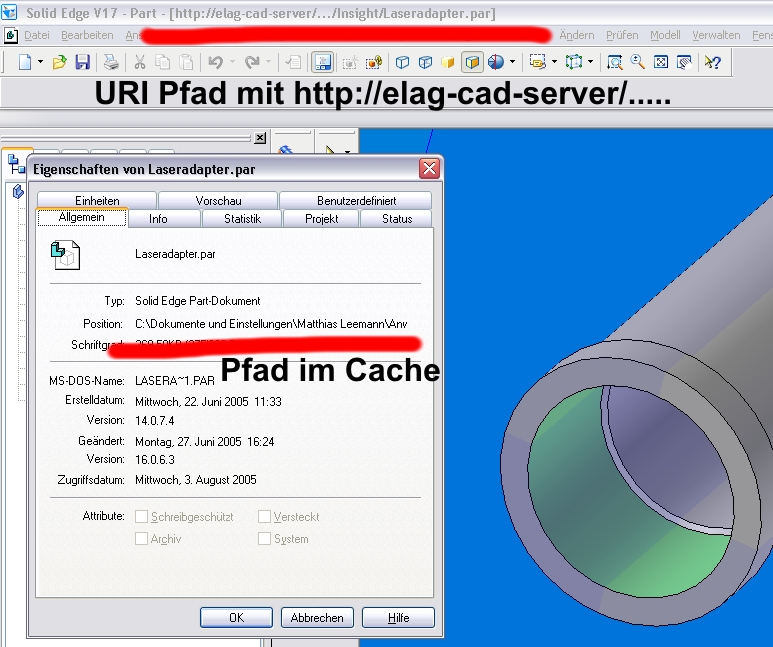Open the selection tool dropdown arrow

554,62
